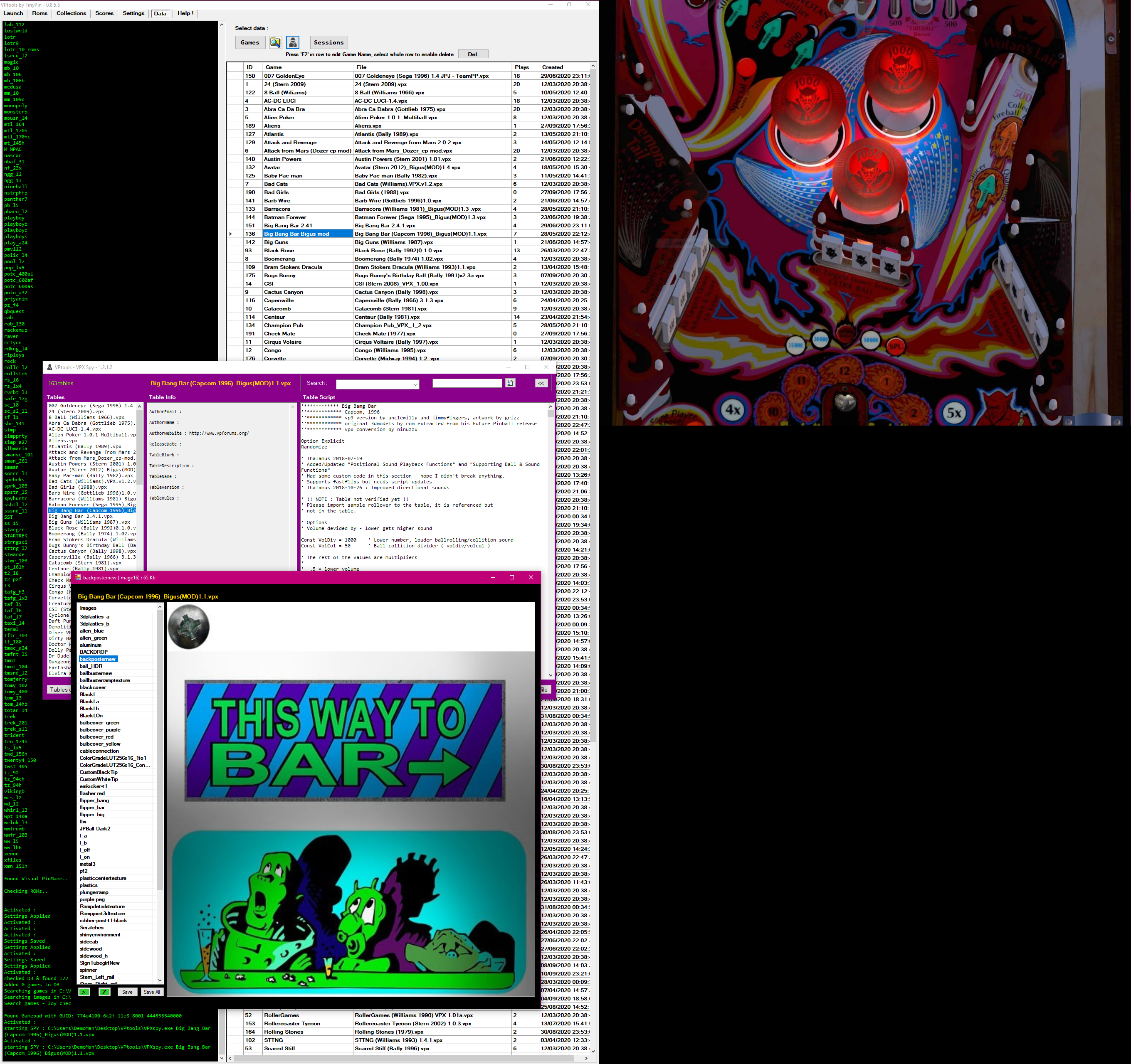Click the VPX Spy window title icon
Image resolution: width=1131 pixels, height=1064 pixels.
coord(49,367)
